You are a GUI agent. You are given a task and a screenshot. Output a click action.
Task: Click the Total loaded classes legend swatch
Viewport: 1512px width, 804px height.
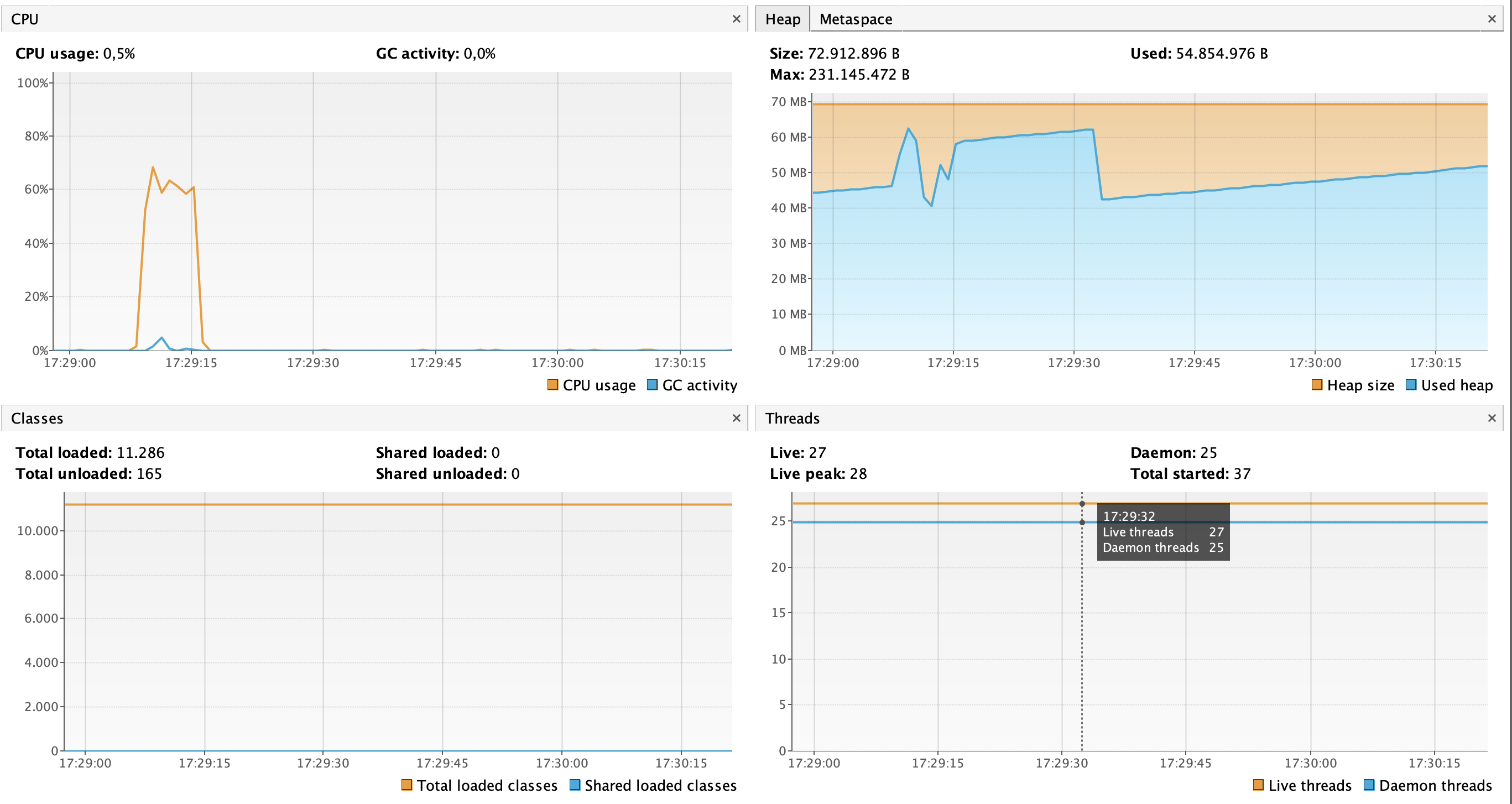click(x=407, y=785)
